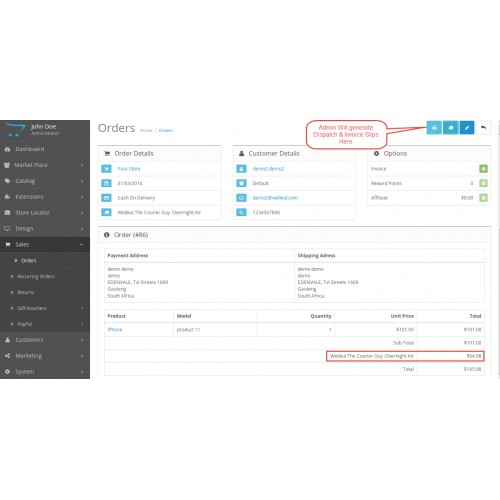The height and width of the screenshot is (500, 500).
Task: Click the shipping list truck icon button
Action: click(x=451, y=128)
